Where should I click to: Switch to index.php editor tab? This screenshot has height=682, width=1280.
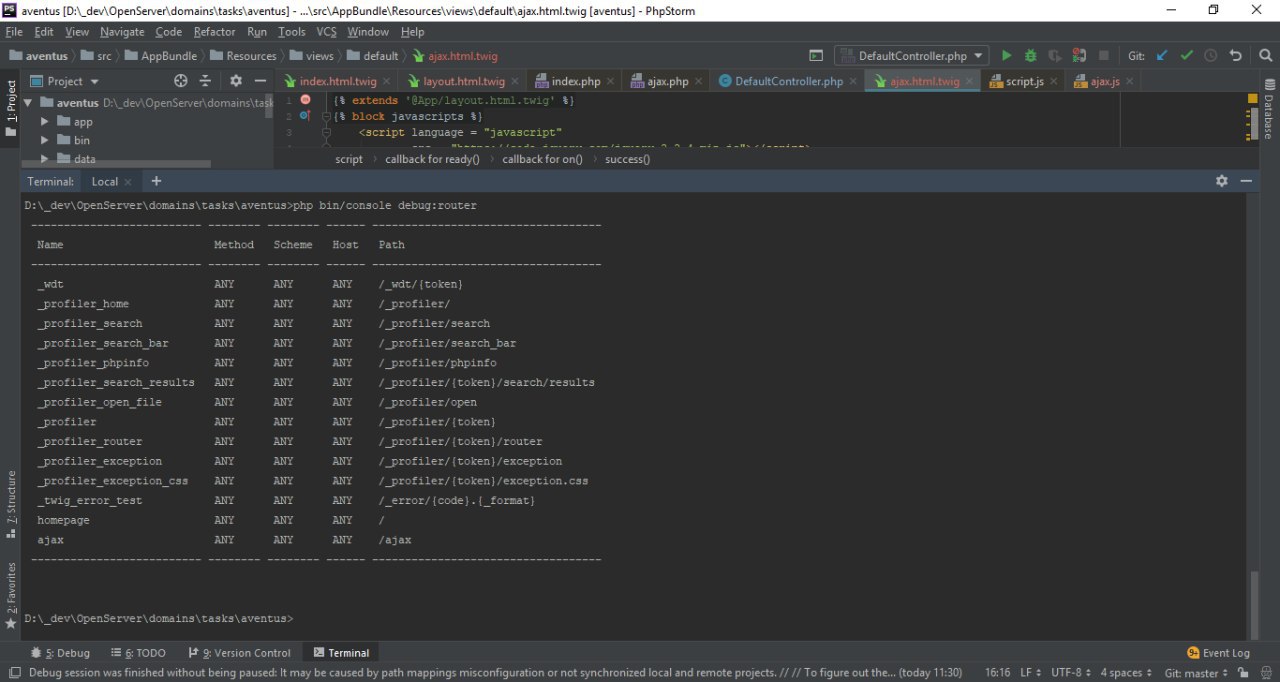(576, 81)
